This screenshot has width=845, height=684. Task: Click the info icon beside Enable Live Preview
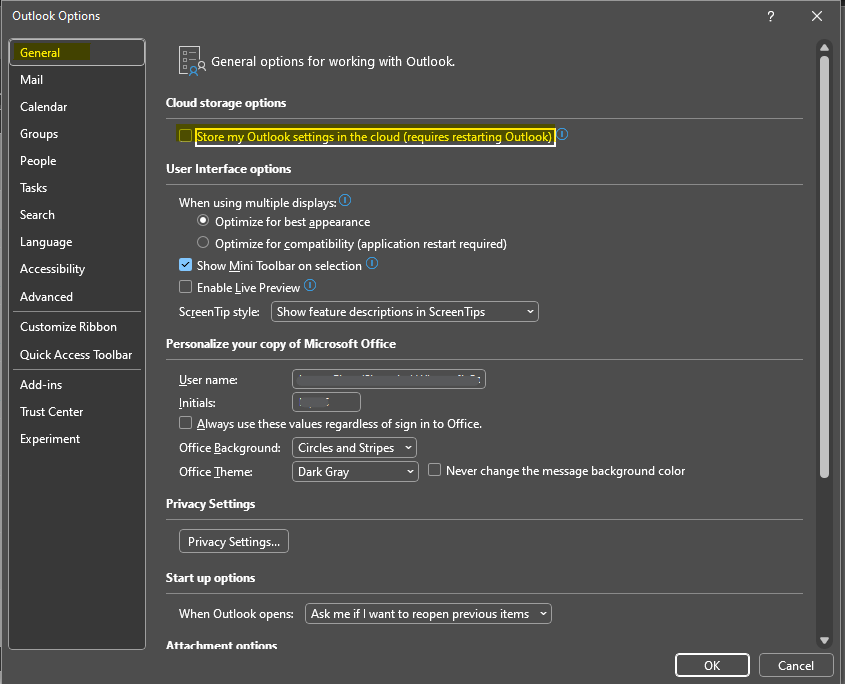click(310, 286)
